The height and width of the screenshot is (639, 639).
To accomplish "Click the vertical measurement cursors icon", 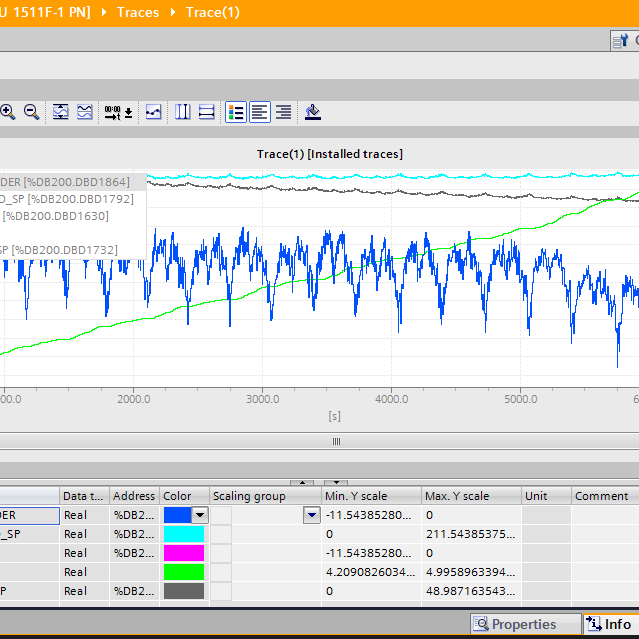I will [x=183, y=112].
